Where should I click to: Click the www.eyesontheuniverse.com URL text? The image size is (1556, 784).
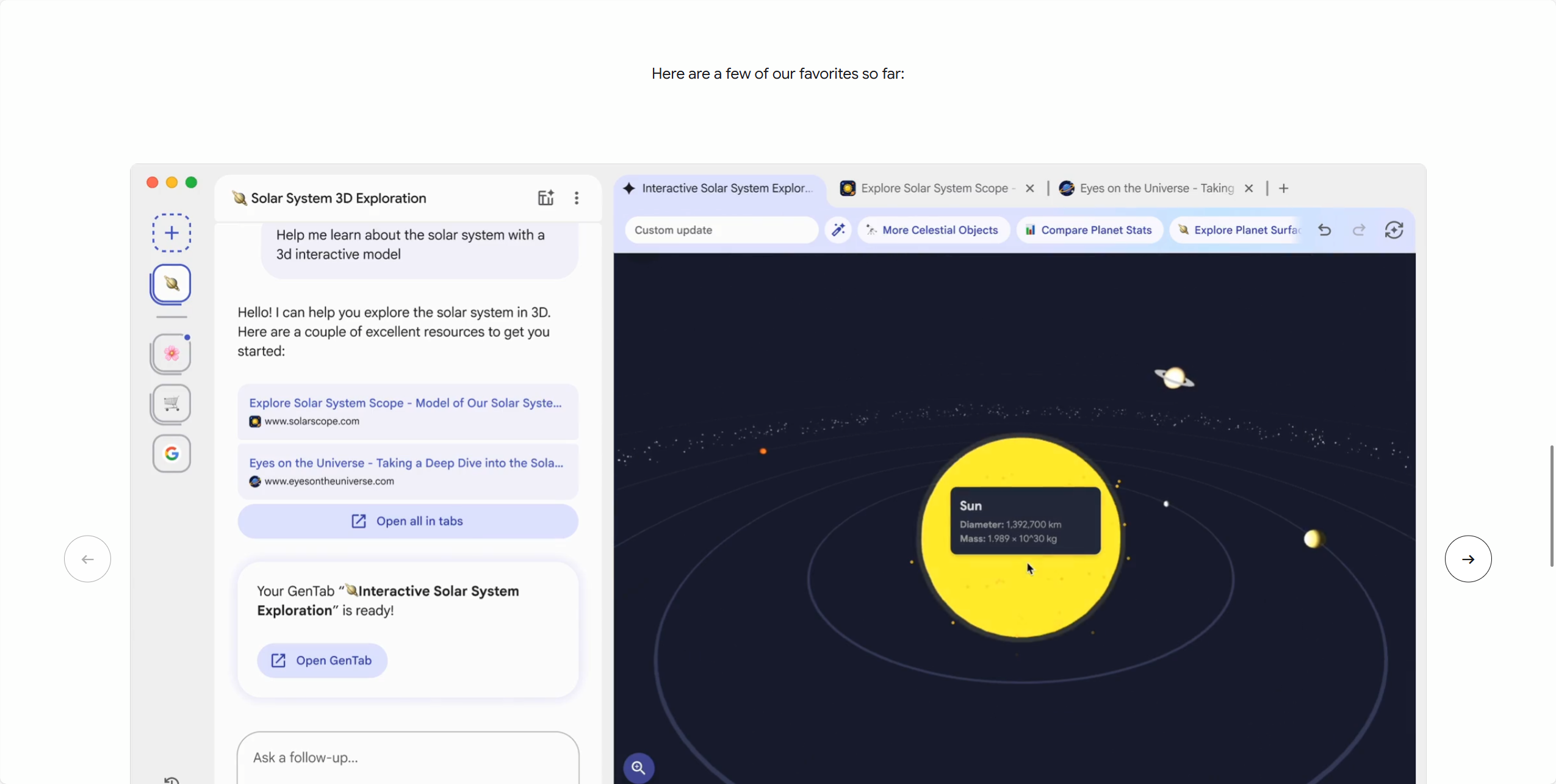(329, 481)
